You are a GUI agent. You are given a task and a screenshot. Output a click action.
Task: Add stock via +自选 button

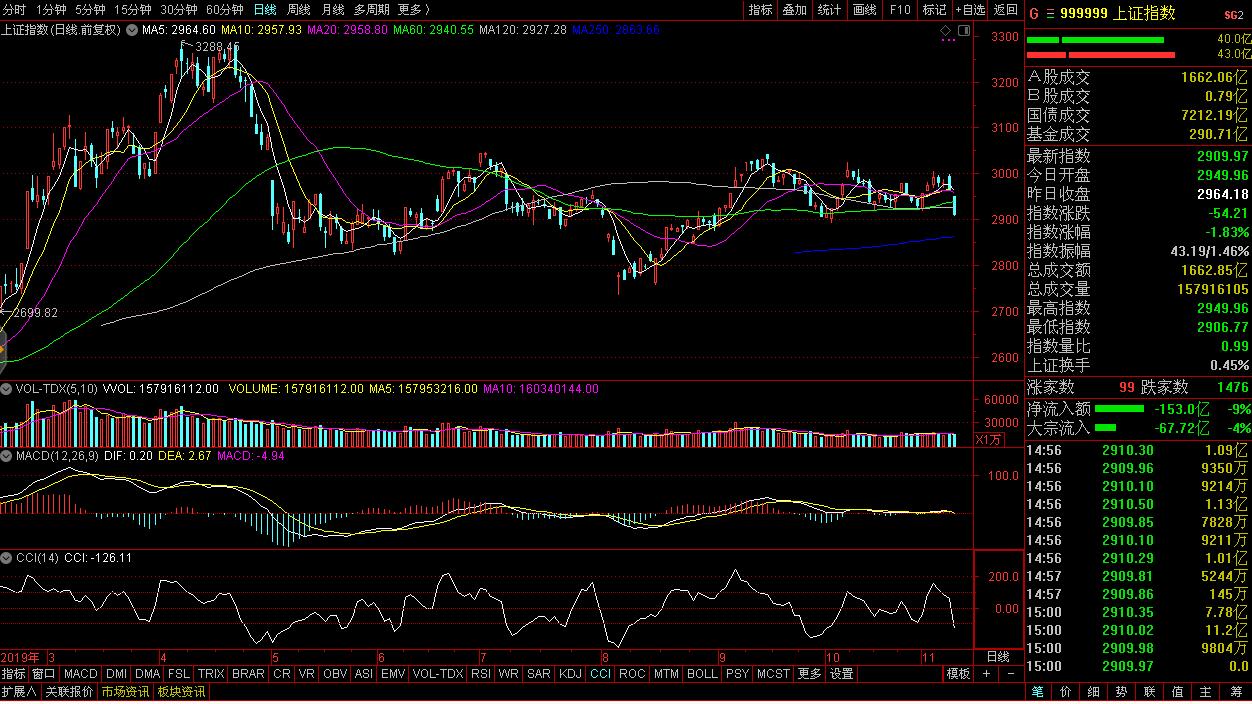(970, 9)
